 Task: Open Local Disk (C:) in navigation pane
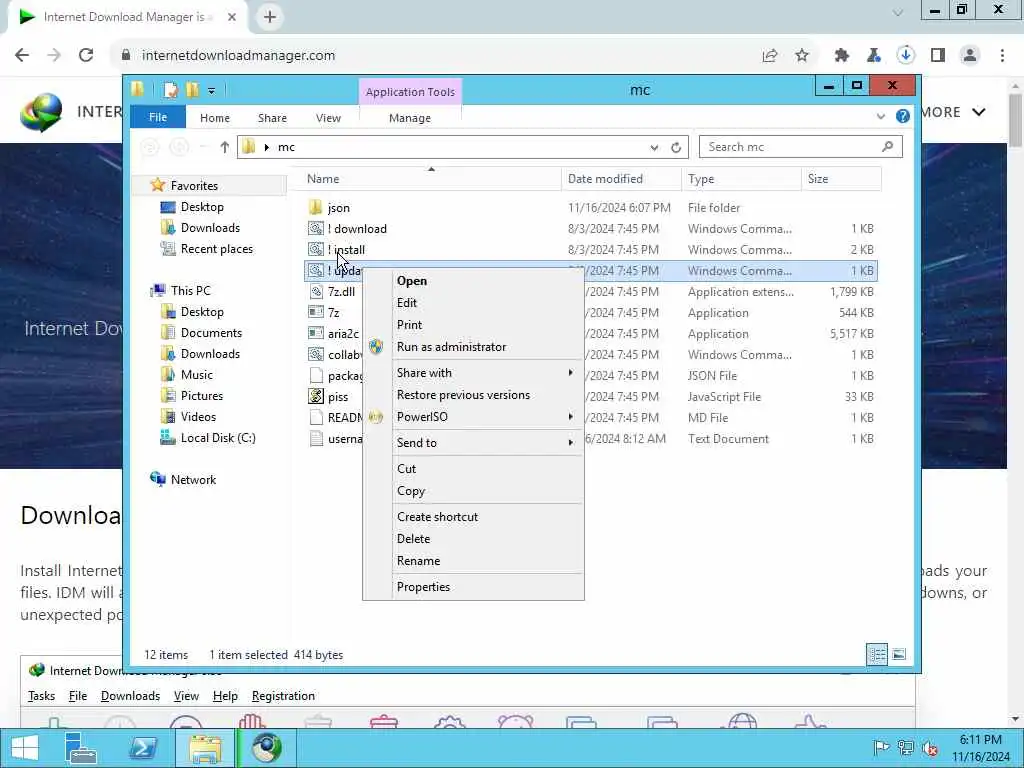[x=218, y=438]
